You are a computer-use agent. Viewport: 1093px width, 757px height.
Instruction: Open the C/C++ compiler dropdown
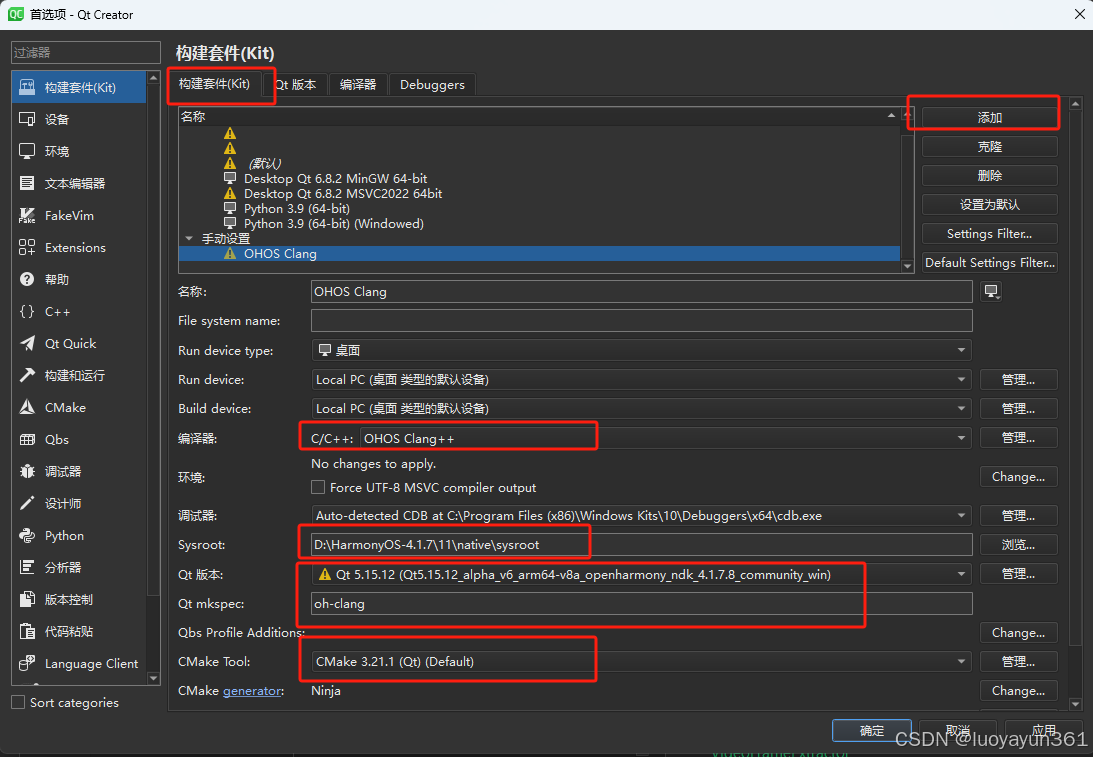pyautogui.click(x=666, y=438)
